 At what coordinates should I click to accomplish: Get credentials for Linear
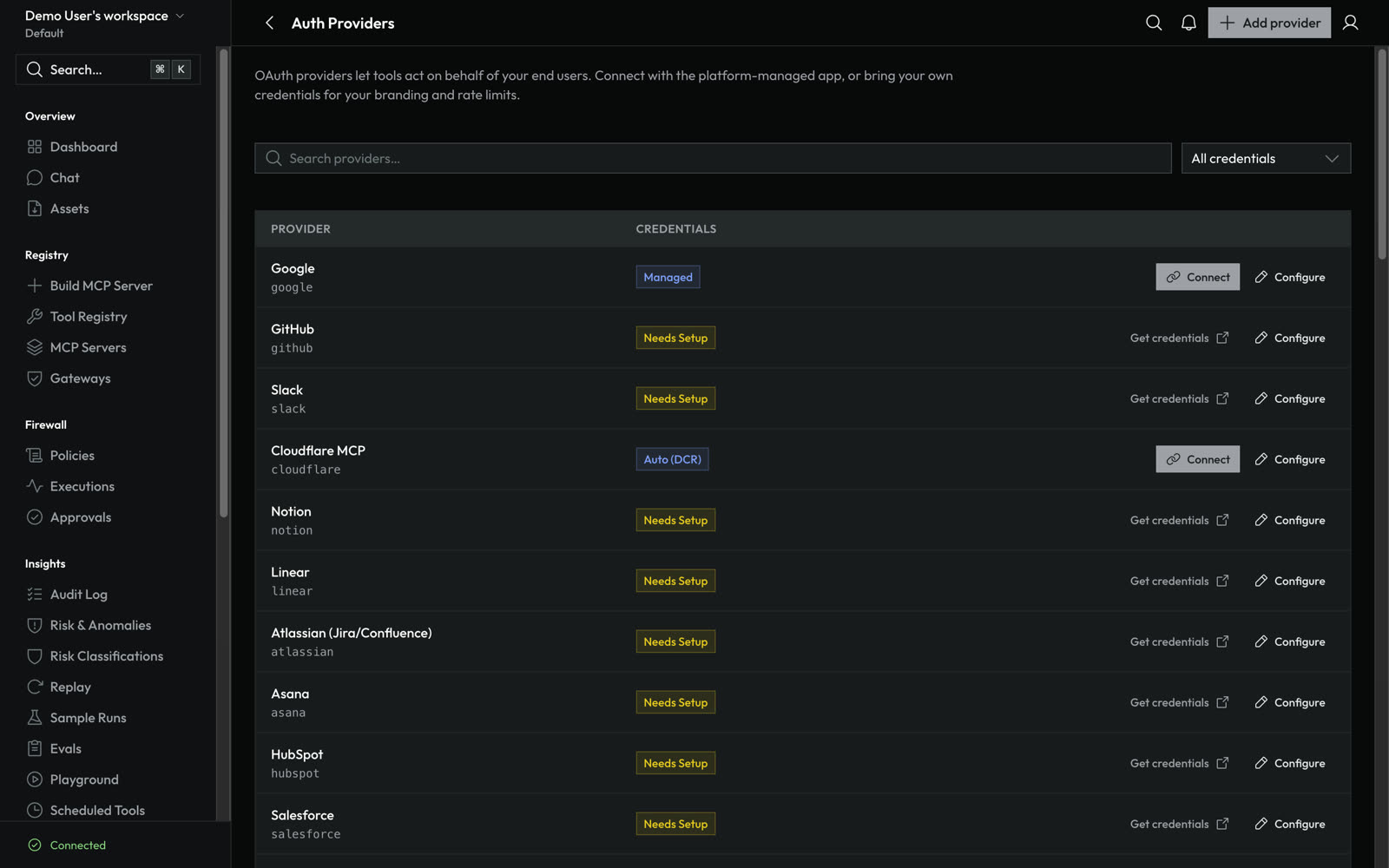coord(1179,581)
